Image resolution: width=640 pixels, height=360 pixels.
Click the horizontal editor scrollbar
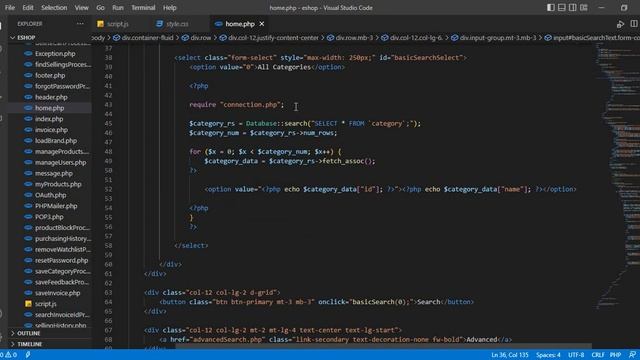384,346
